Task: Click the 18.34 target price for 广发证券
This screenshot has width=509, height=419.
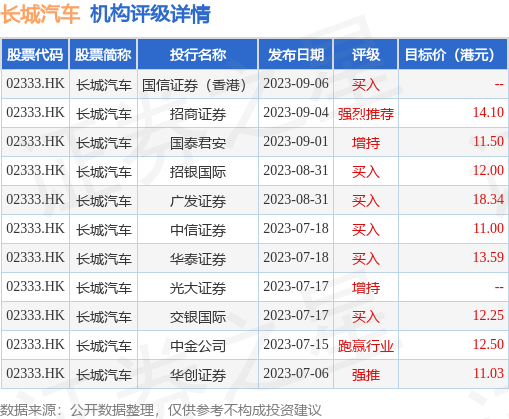Action: coord(488,200)
